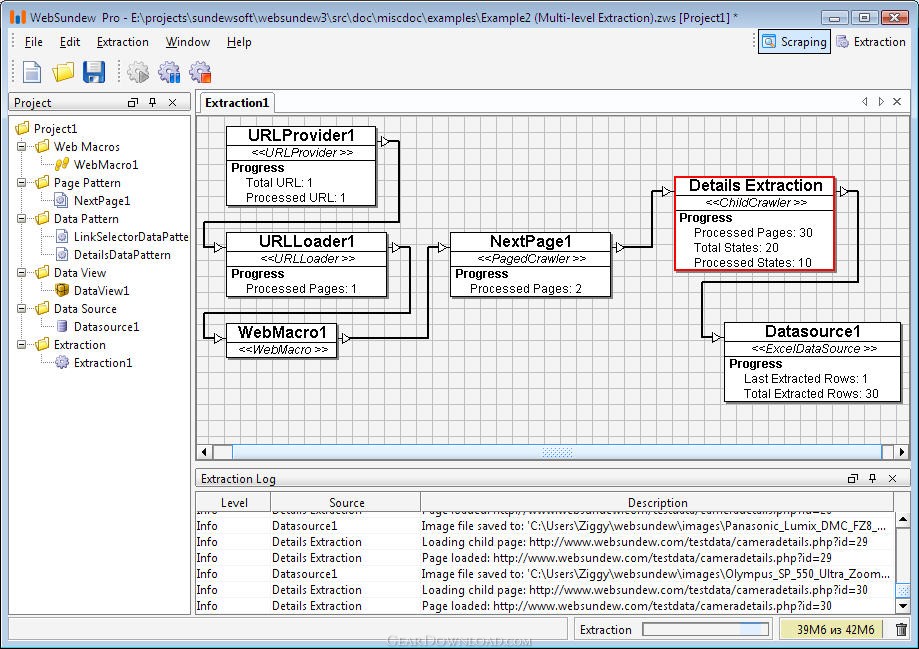919x649 pixels.
Task: Click log row about Olympus_SP_550 image saved
Action: pyautogui.click(x=545, y=574)
